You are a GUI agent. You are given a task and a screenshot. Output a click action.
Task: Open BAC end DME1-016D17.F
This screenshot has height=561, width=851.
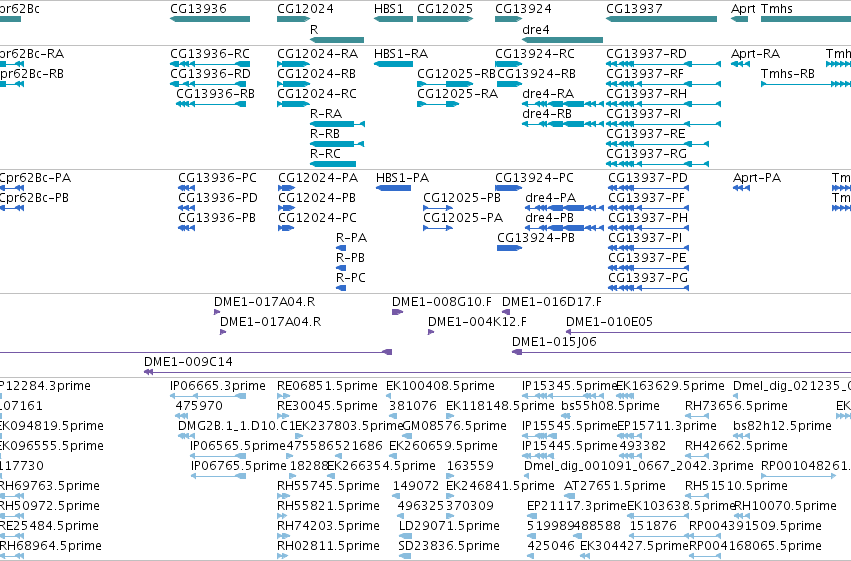tap(551, 302)
